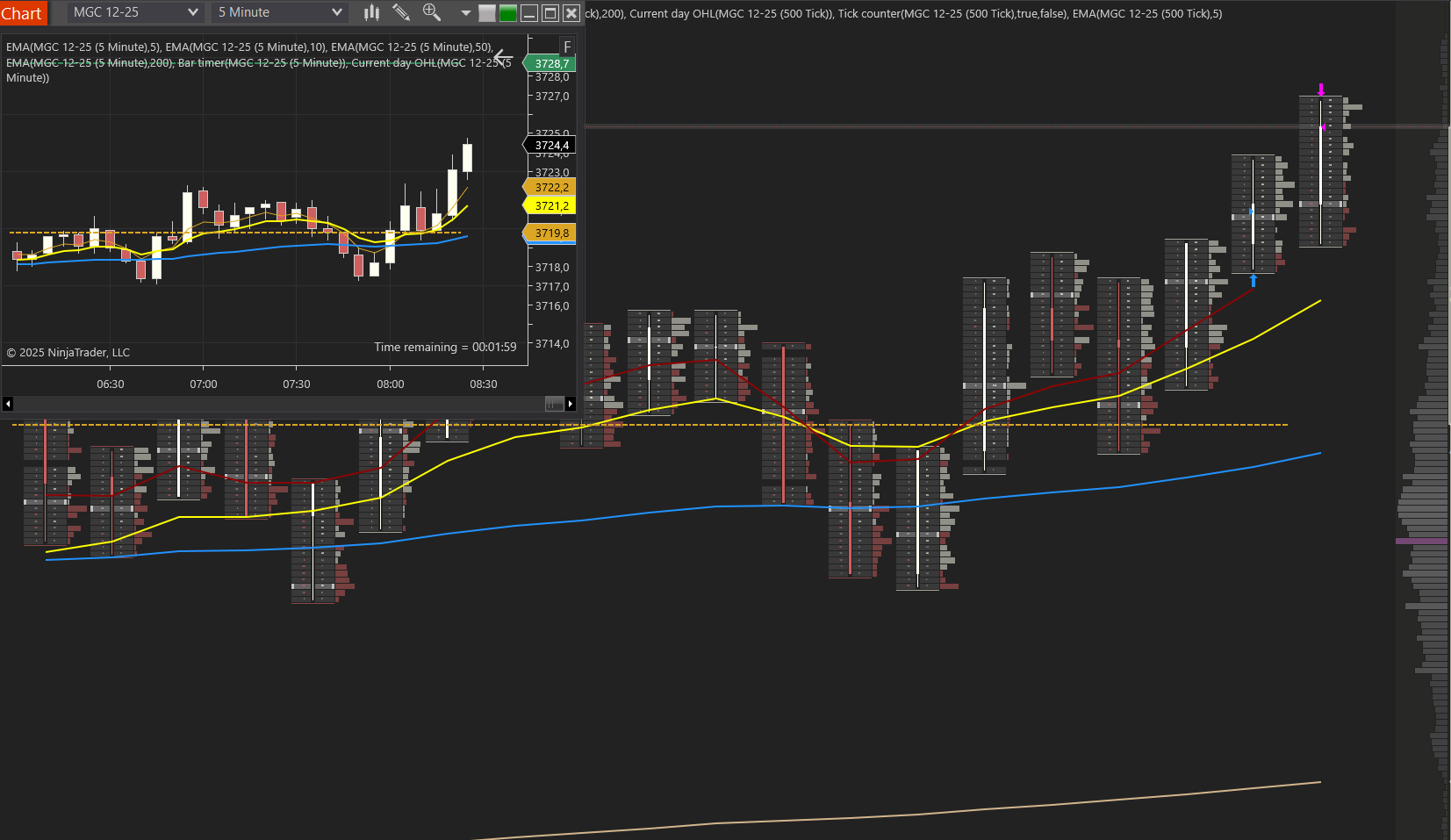Click the 08:00 time axis label
Image resolution: width=1451 pixels, height=840 pixels.
click(x=391, y=384)
